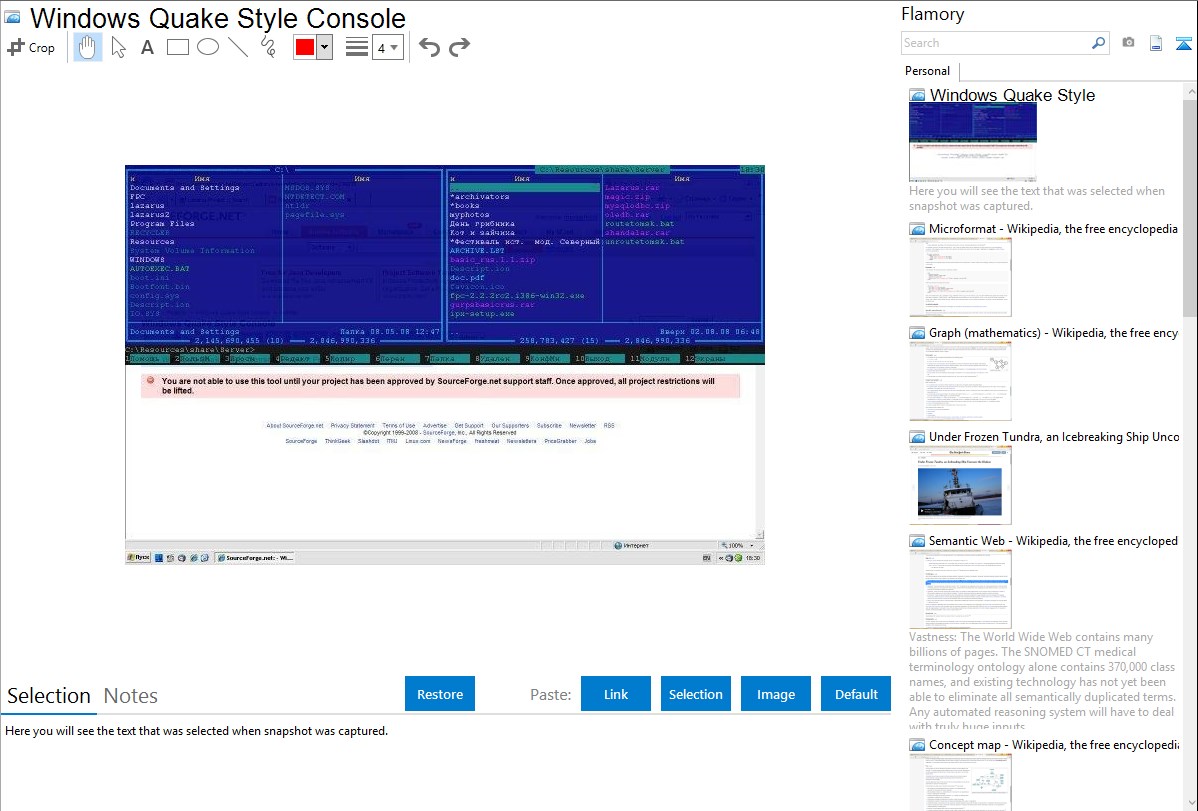The height and width of the screenshot is (811, 1198).
Task: Open Windows Quake Style snapshot thumbnail
Action: (x=973, y=142)
